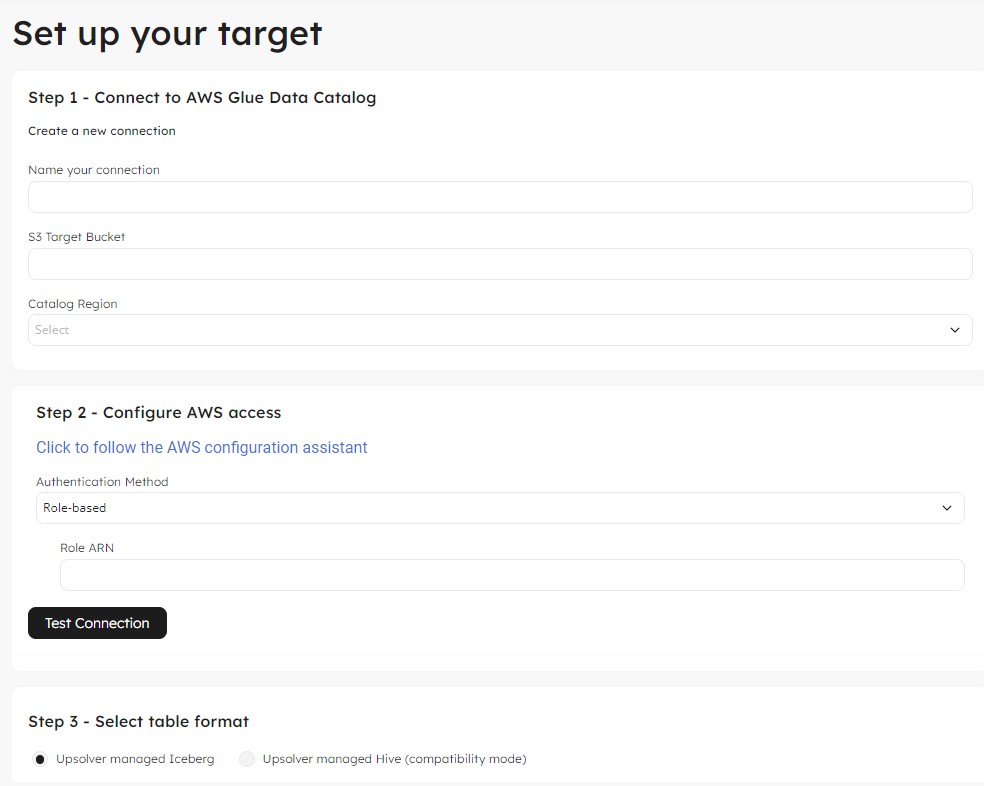Click the Step 1 Connect to AWS Glue heading

(202, 97)
